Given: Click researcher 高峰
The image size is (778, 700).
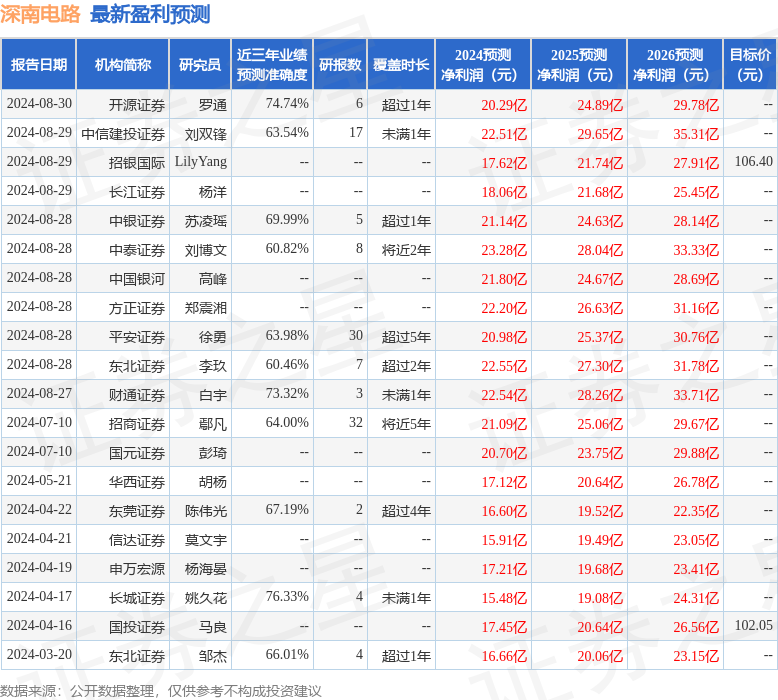Looking at the screenshot, I should tap(213, 279).
